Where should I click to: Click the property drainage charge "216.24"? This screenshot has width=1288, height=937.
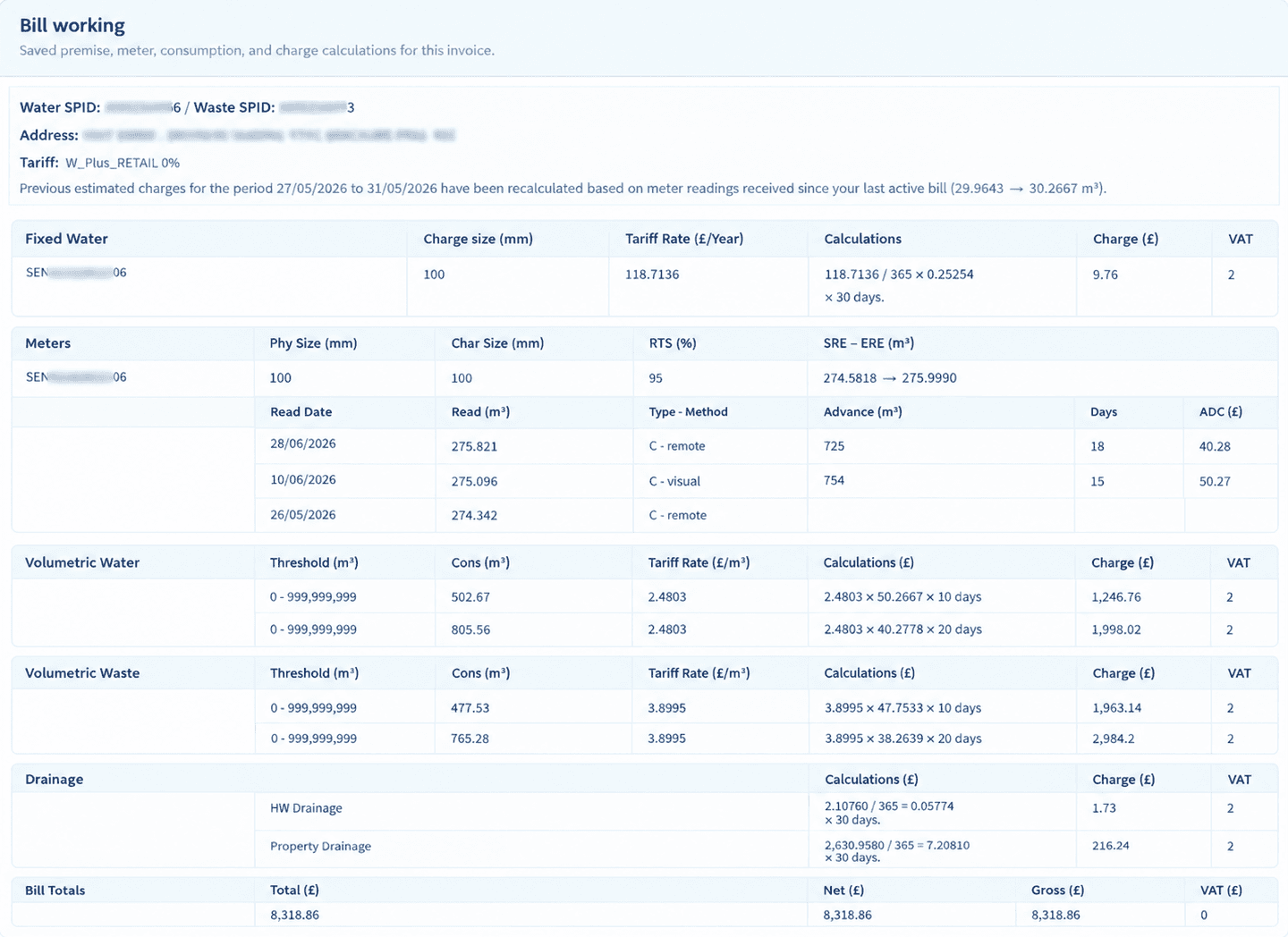(1110, 845)
